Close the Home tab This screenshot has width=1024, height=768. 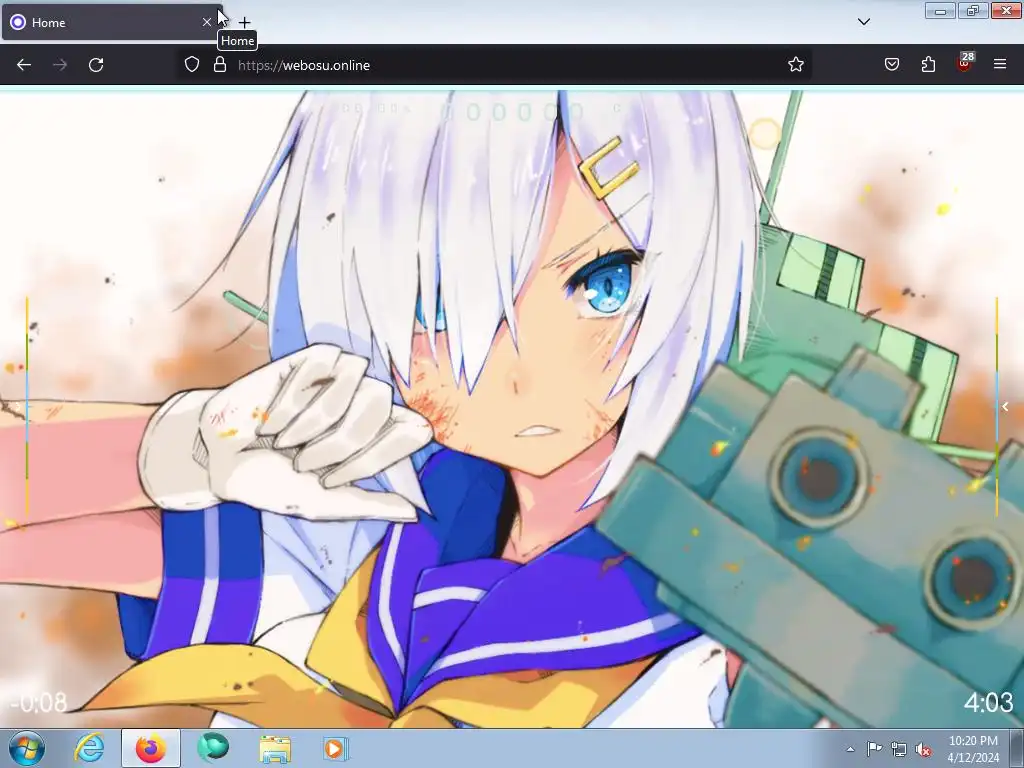point(207,22)
